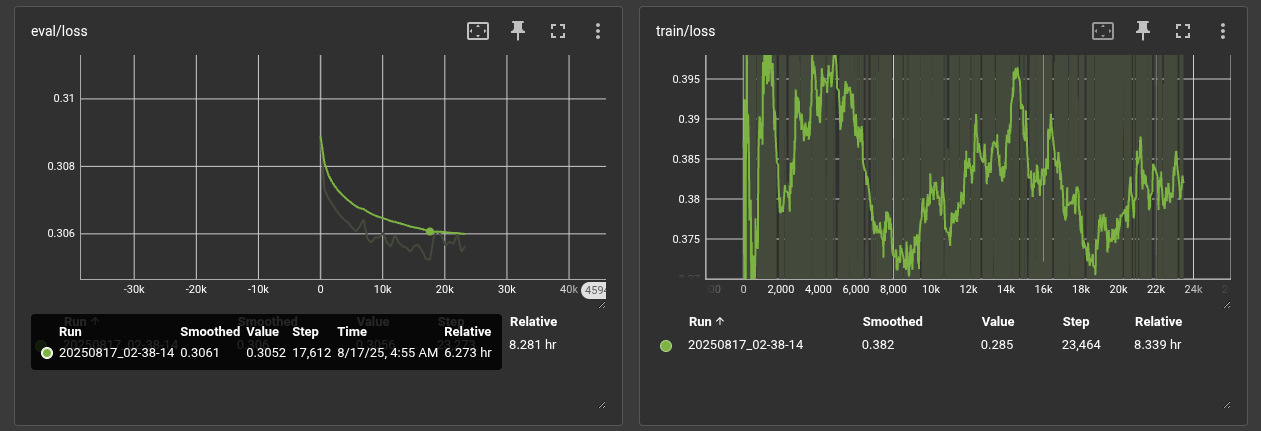
Task: Pin the eval/loss card
Action: 518,31
